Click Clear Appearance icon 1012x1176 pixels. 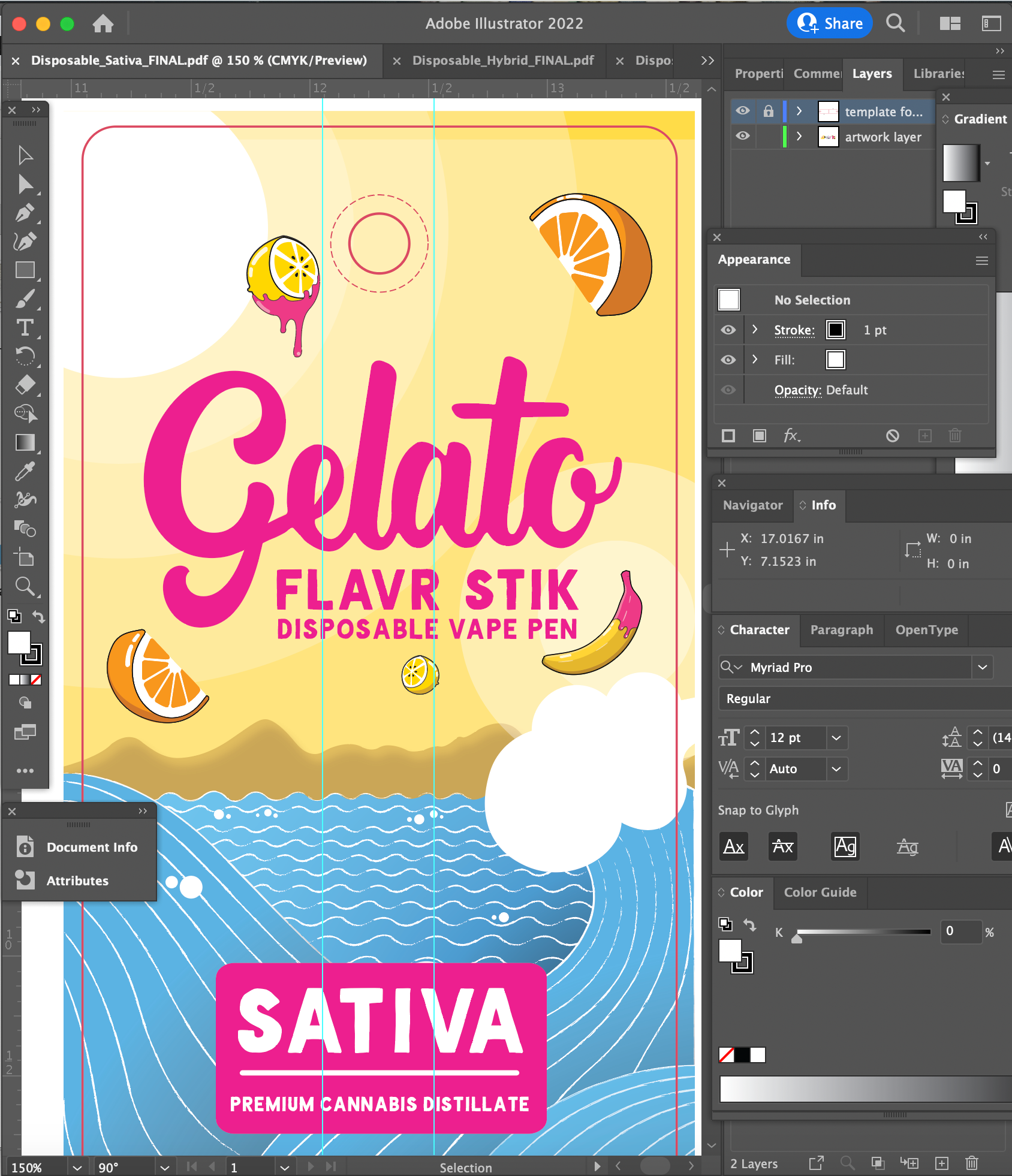click(x=893, y=436)
